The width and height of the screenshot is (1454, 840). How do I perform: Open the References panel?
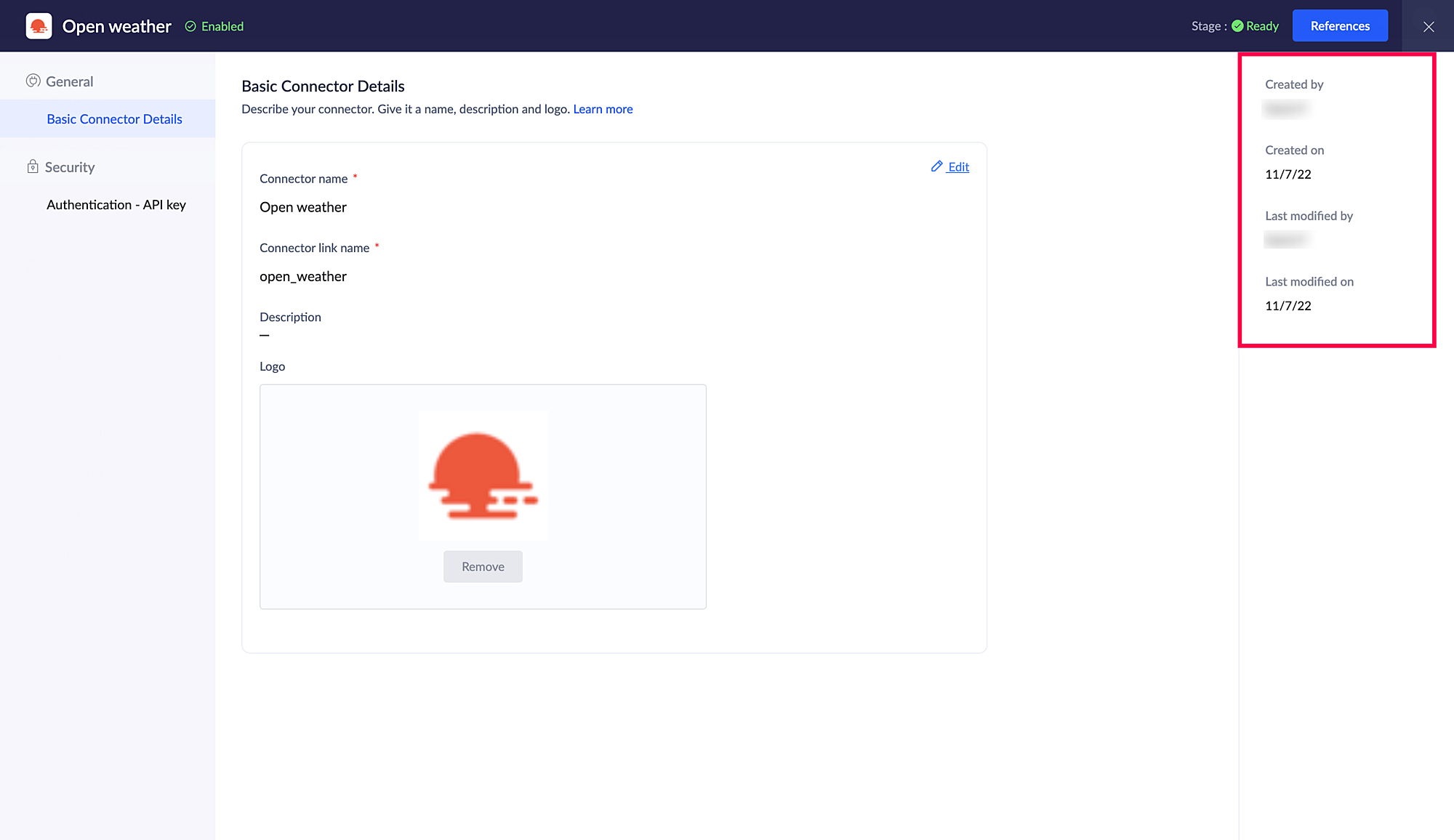click(1339, 26)
